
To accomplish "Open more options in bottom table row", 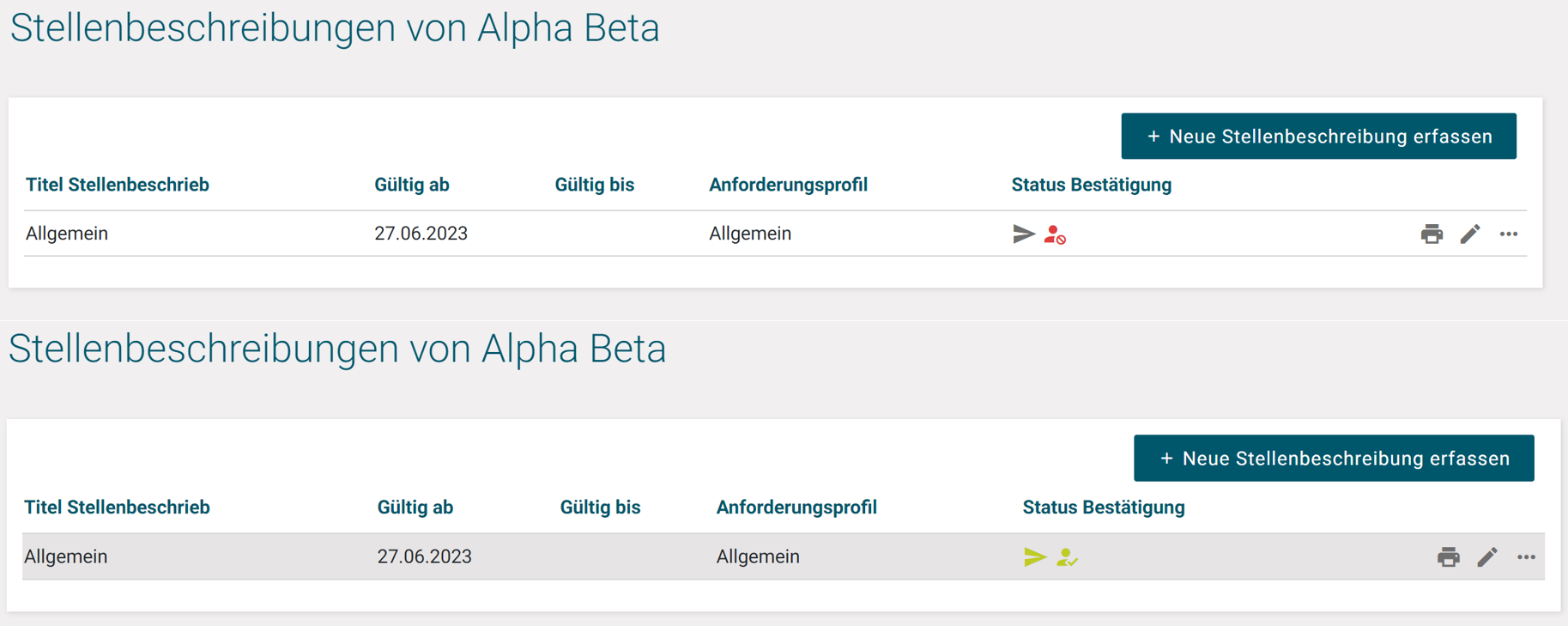I will coord(1526,556).
